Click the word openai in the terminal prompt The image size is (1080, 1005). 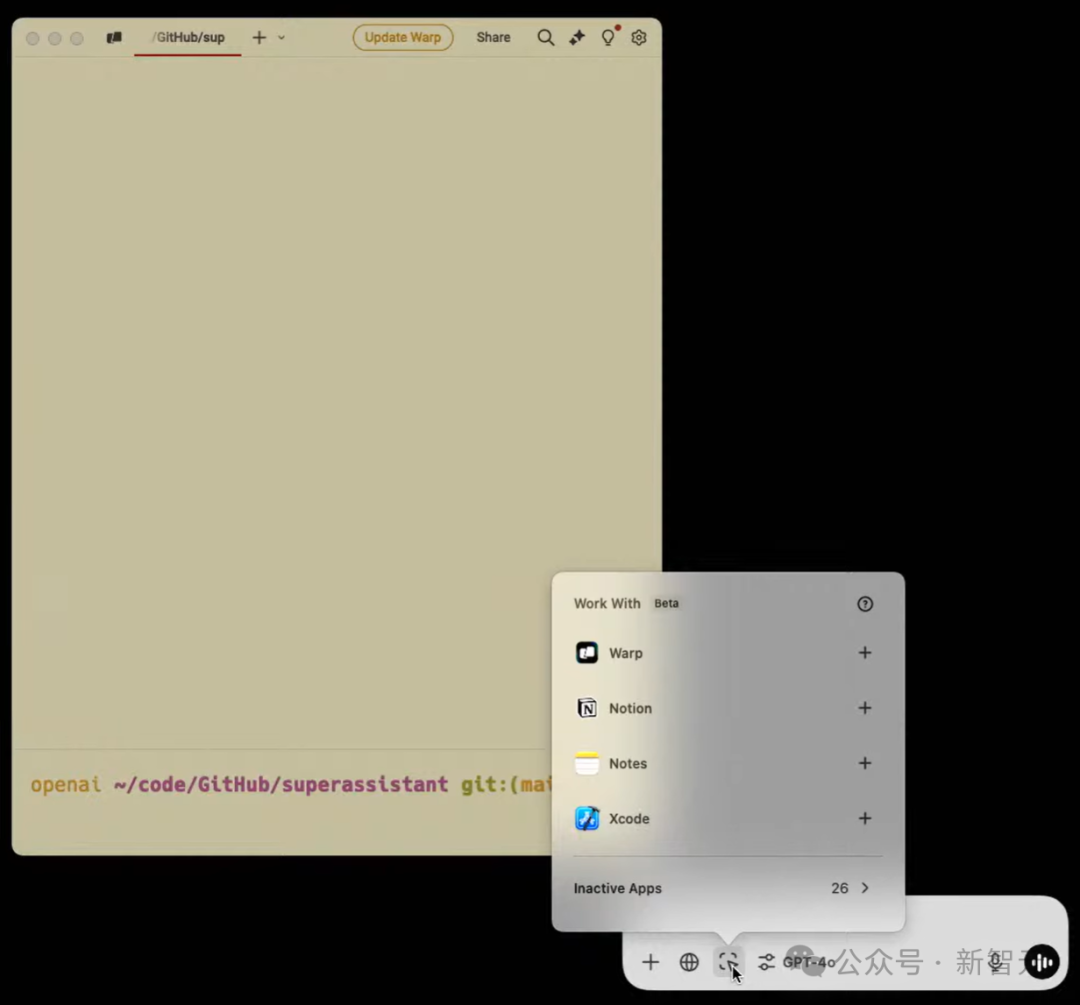[65, 785]
